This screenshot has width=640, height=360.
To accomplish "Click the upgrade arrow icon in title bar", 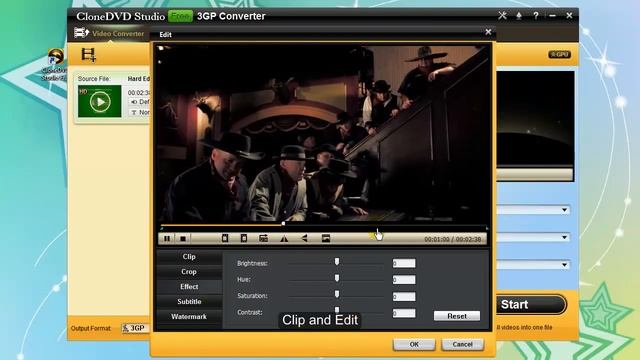I will pos(519,16).
